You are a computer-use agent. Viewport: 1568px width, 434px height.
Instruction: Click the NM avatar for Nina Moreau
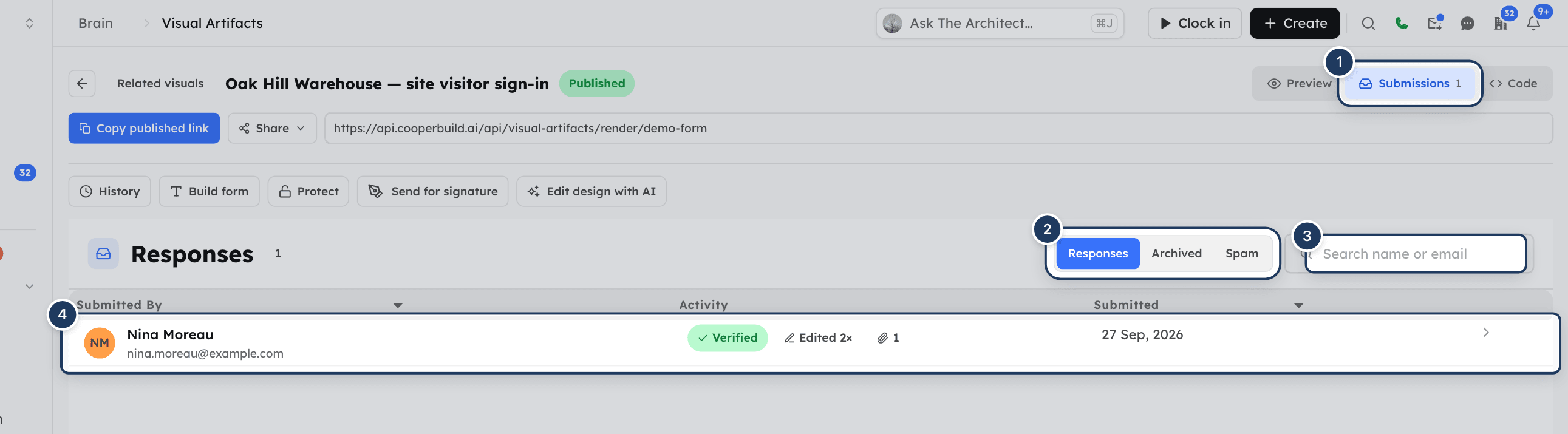tap(100, 343)
